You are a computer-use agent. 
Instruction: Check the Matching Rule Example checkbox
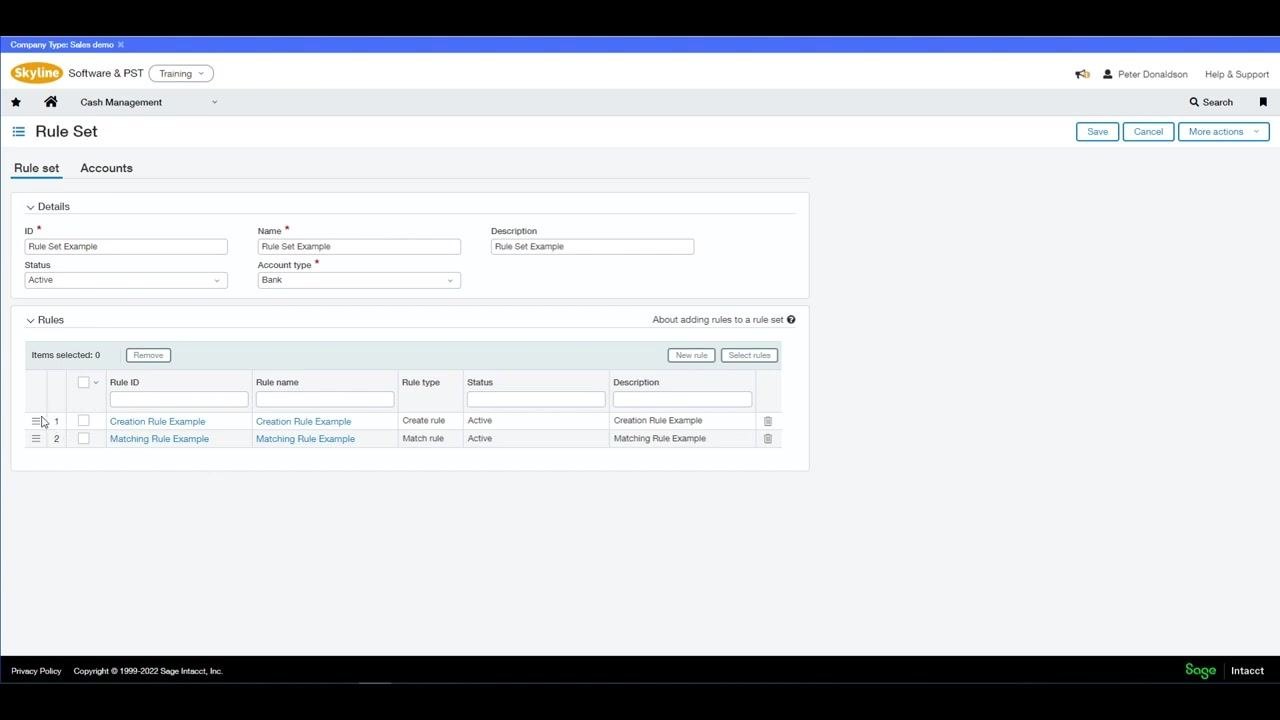pos(83,439)
